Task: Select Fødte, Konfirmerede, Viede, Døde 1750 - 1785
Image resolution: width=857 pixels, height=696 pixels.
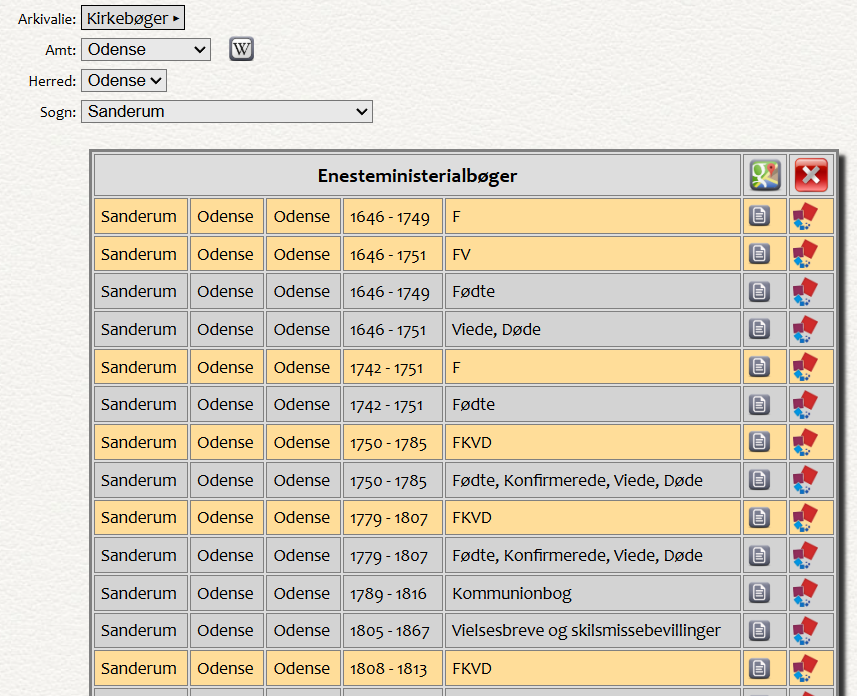Action: coord(577,480)
